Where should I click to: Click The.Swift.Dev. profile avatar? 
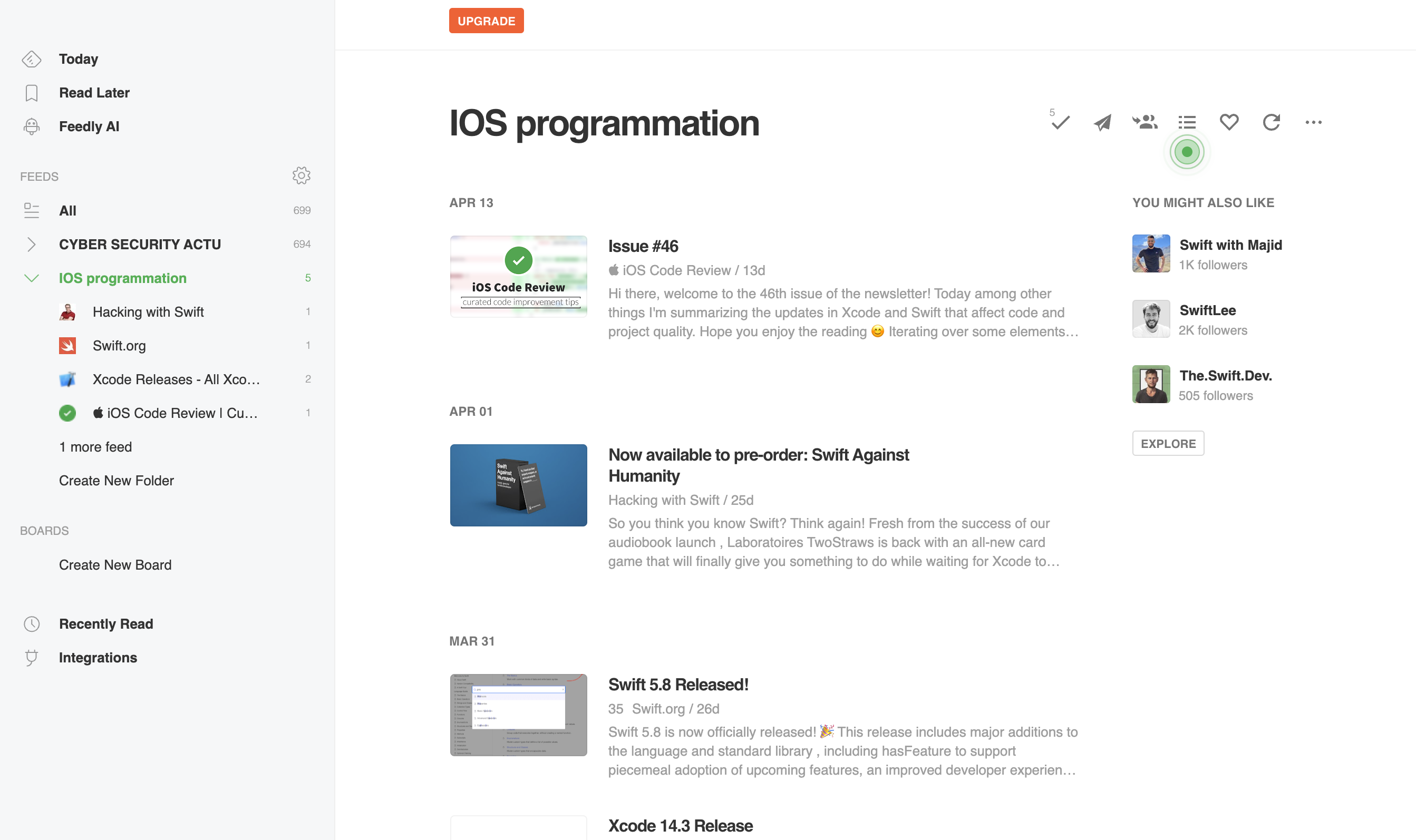pyautogui.click(x=1151, y=384)
